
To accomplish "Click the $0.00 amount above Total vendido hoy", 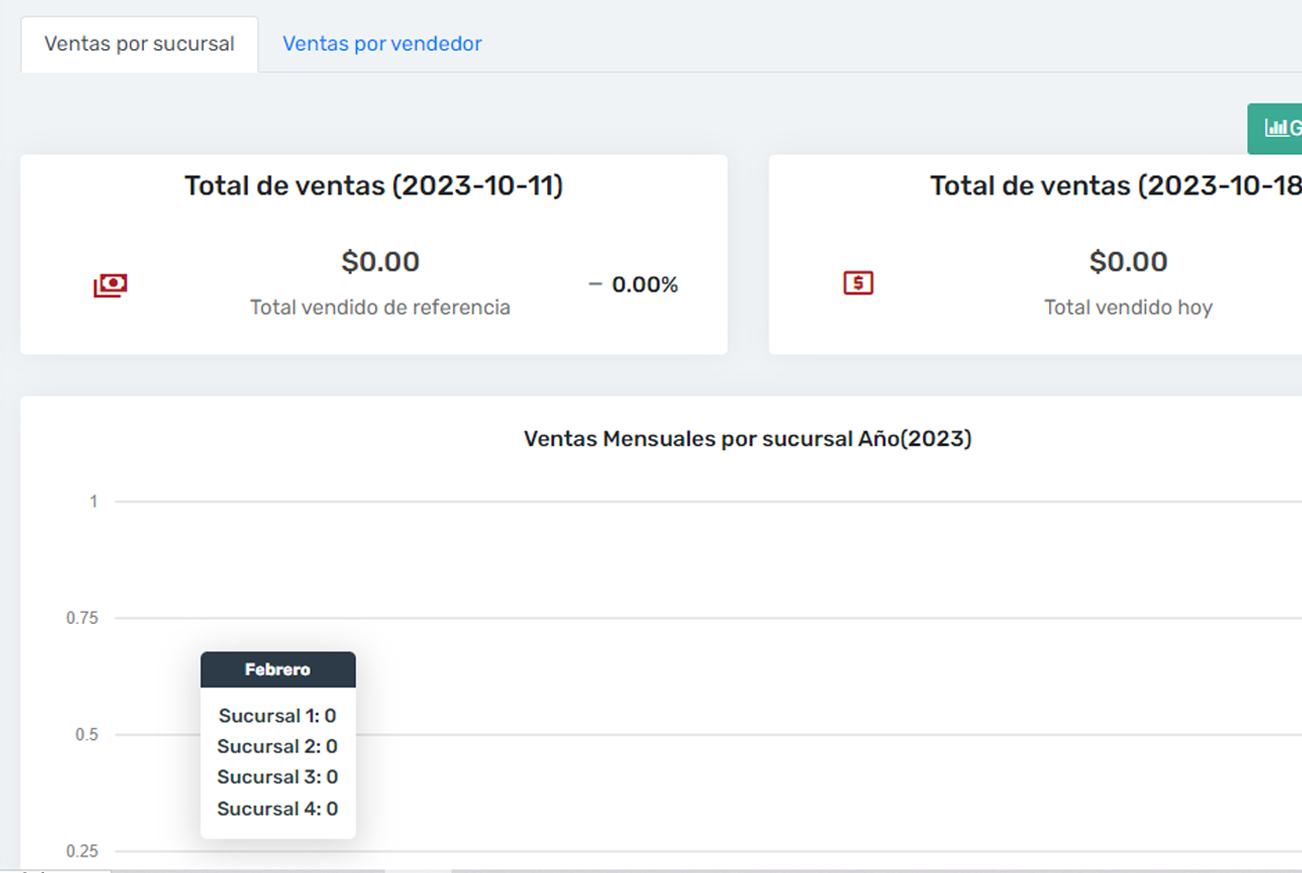I will tap(1128, 262).
